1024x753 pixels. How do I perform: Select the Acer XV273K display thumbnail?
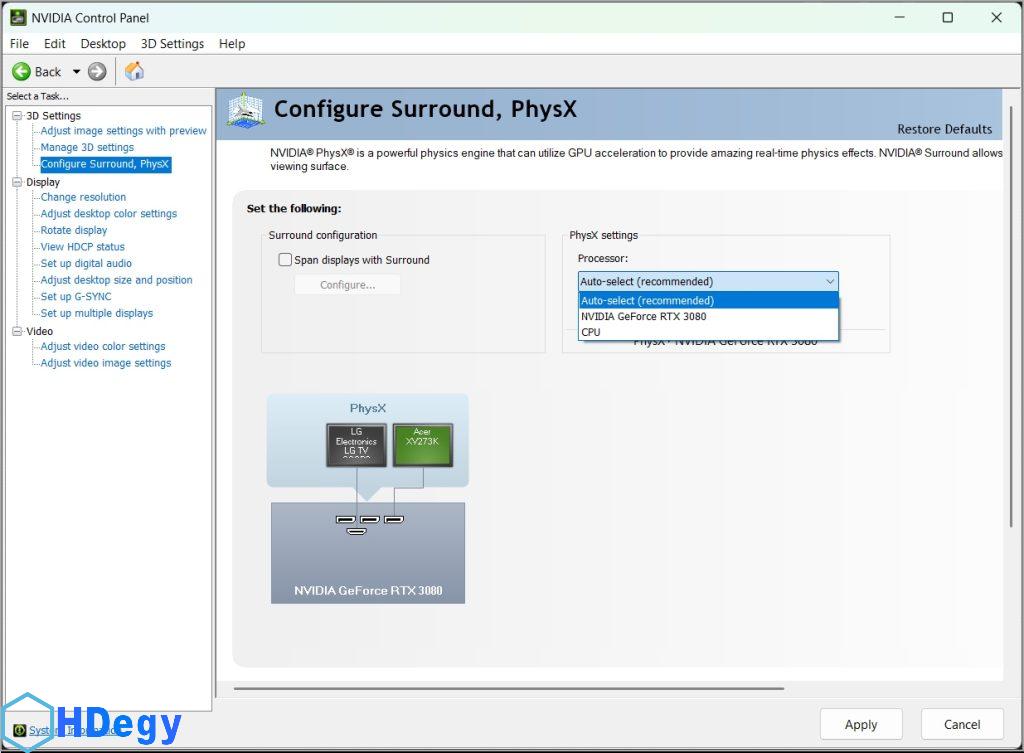click(422, 444)
